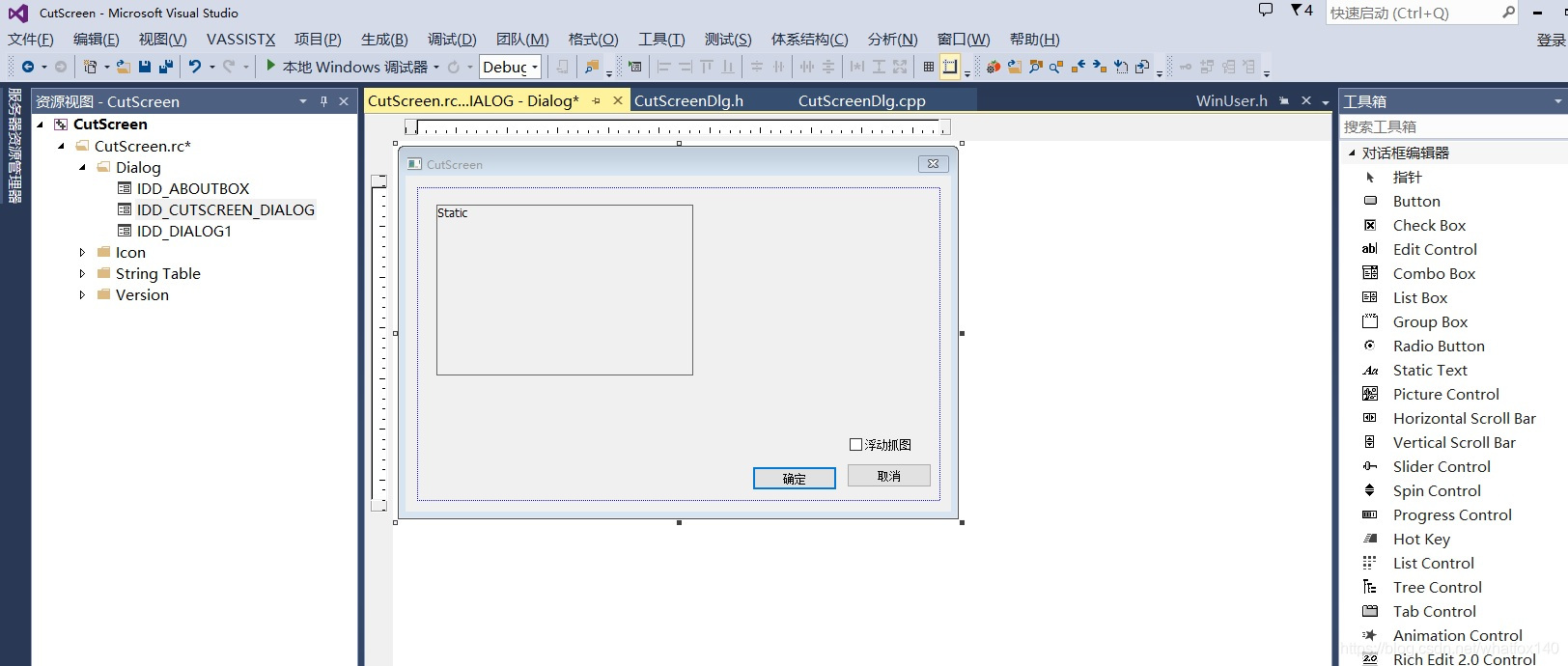Select the Radio Button toolbox item

click(1439, 346)
